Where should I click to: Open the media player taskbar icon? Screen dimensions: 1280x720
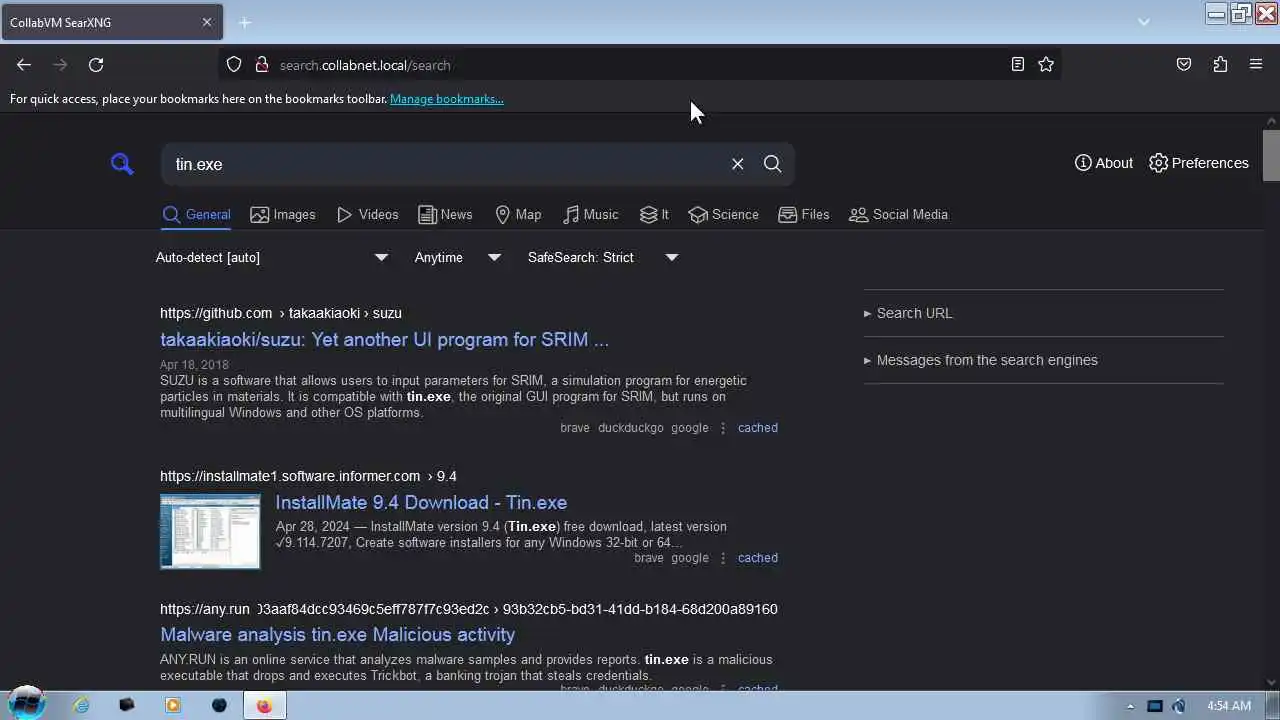point(173,705)
